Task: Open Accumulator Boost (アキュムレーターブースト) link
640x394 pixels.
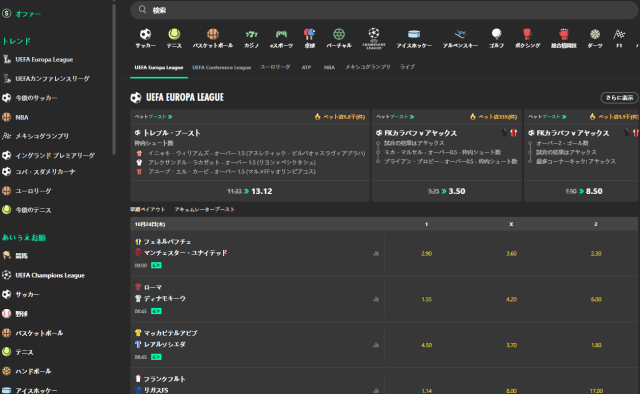Action: [204, 209]
